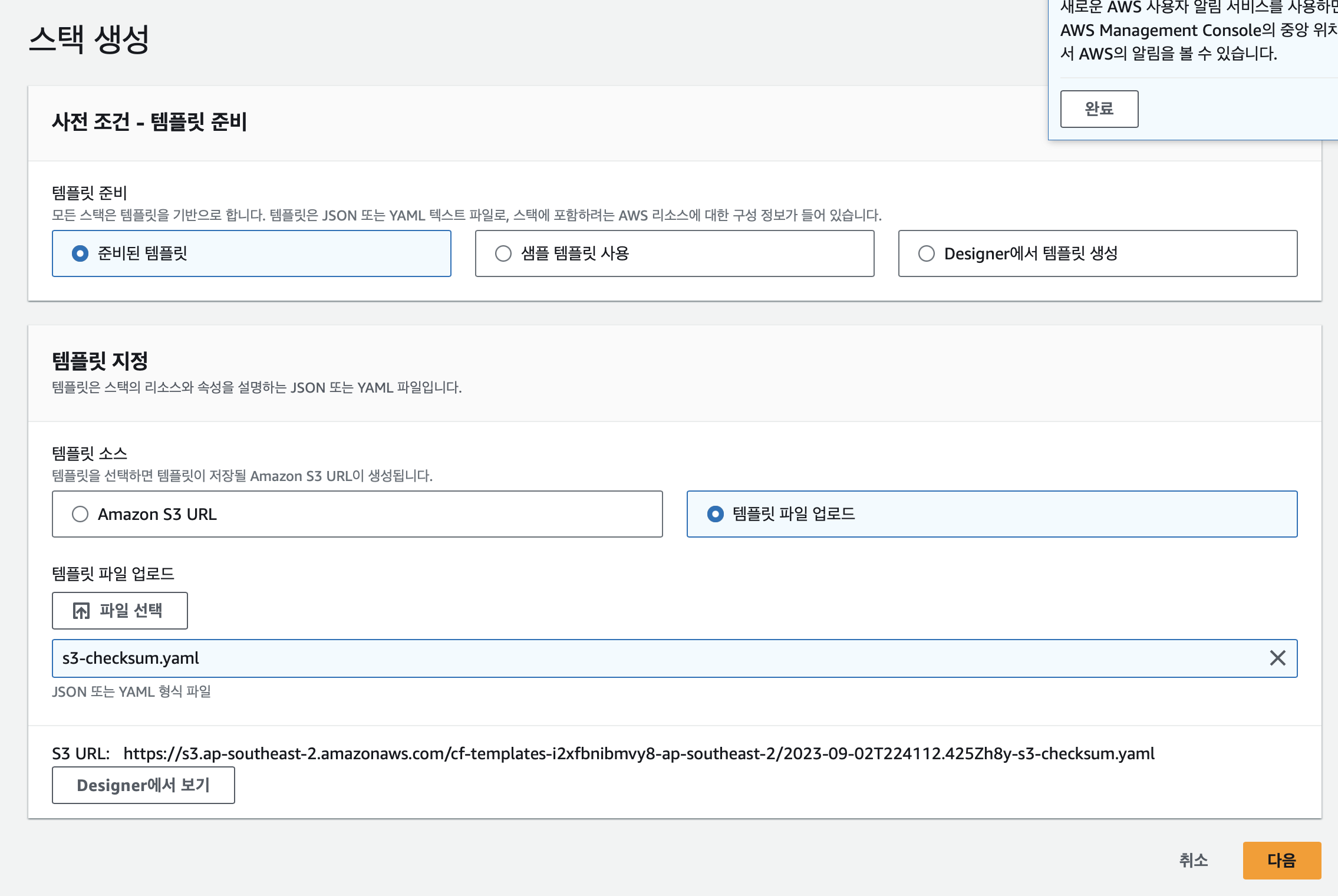Select the 준비된 템플릿 radio option
1338x896 pixels.
pos(80,253)
